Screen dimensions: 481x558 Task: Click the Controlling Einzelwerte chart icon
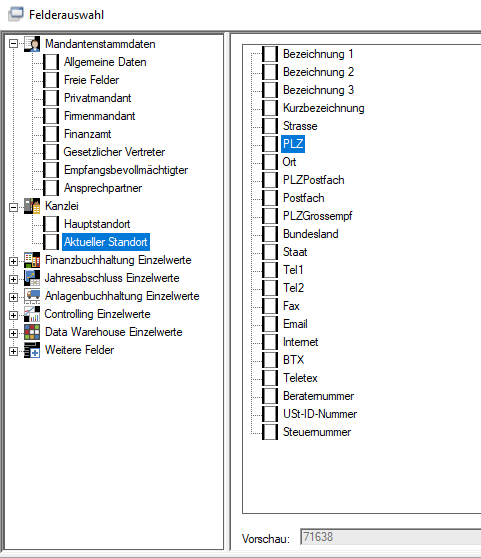pos(32,314)
